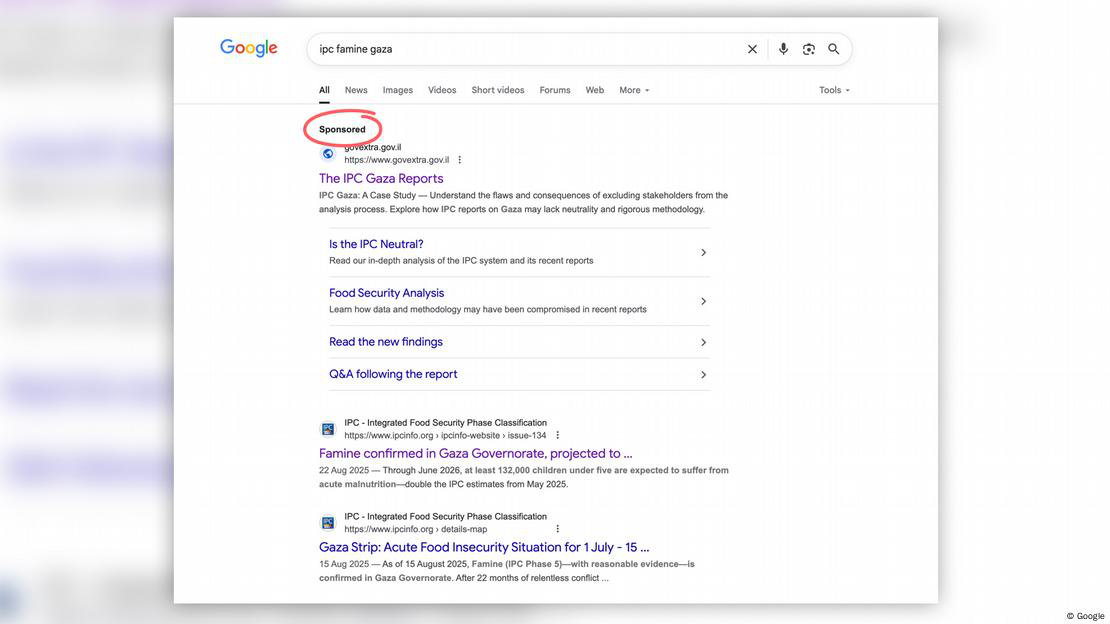Screen dimensions: 1110x624
Task: Open Google Lens image search icon
Action: (808, 49)
